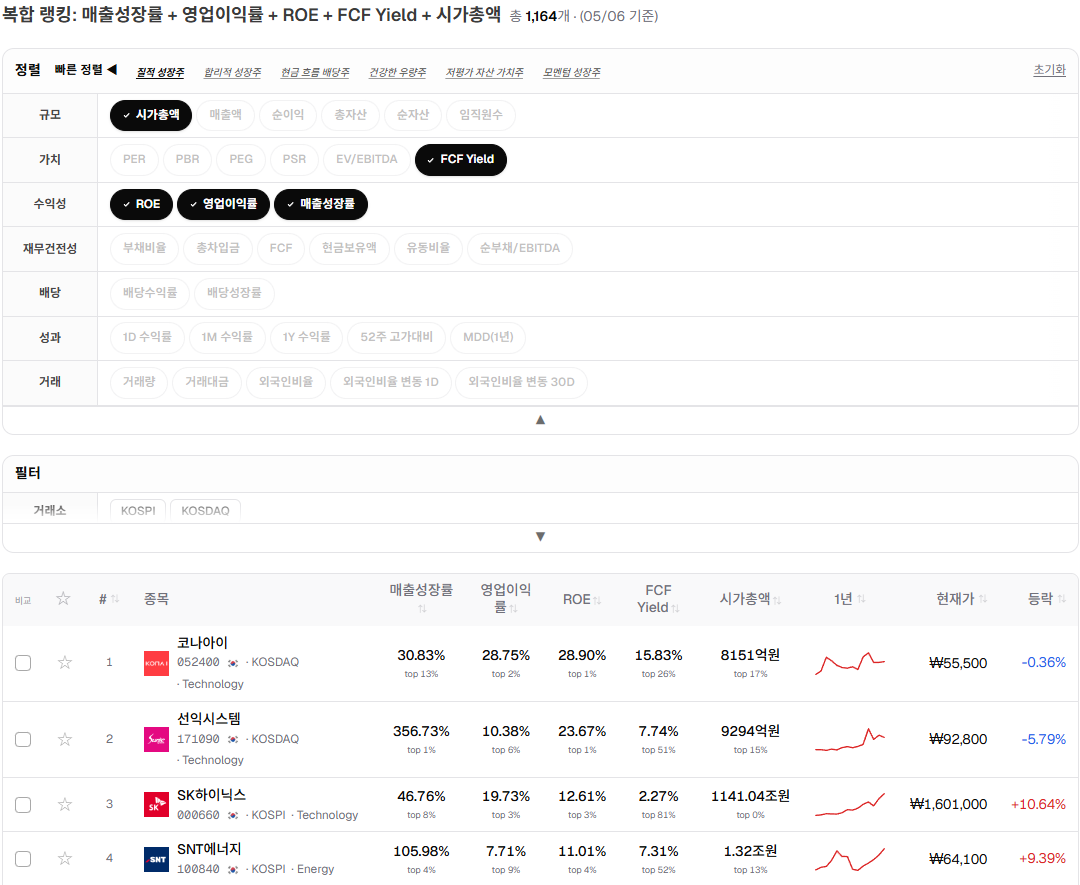
Task: Check the compare box for SK하이닉스
Action: tap(23, 804)
